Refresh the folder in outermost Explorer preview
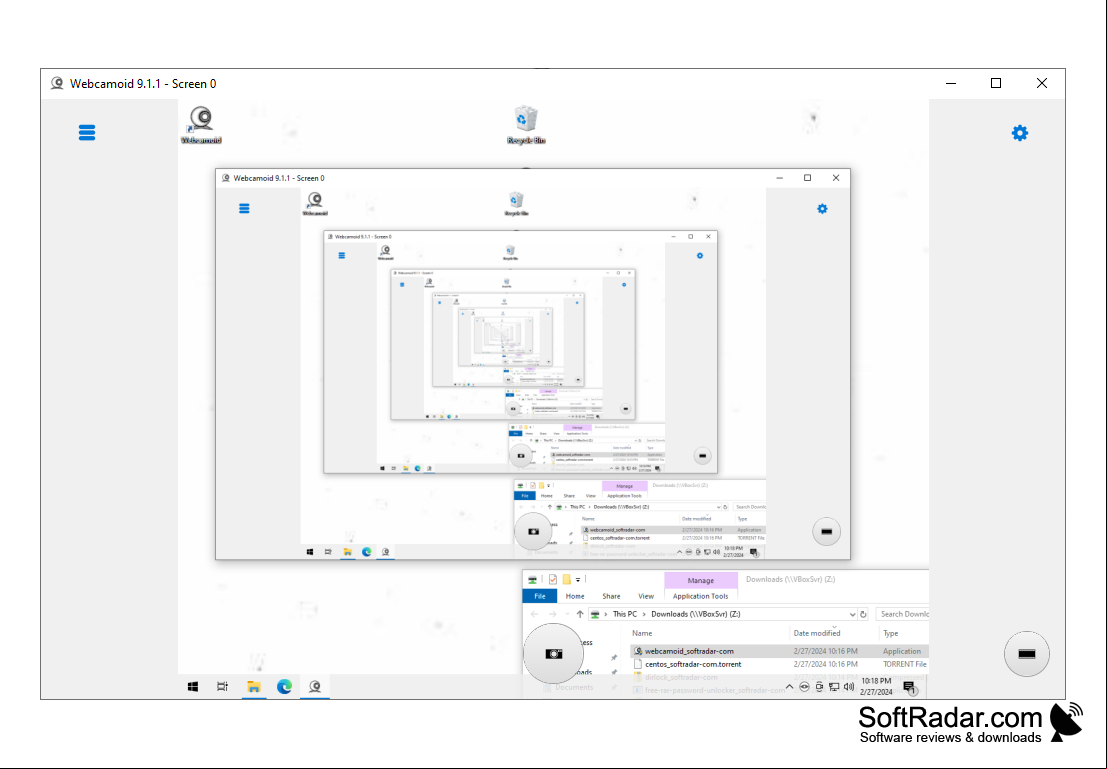Viewport: 1107px width, 769px height. pyautogui.click(x=863, y=614)
